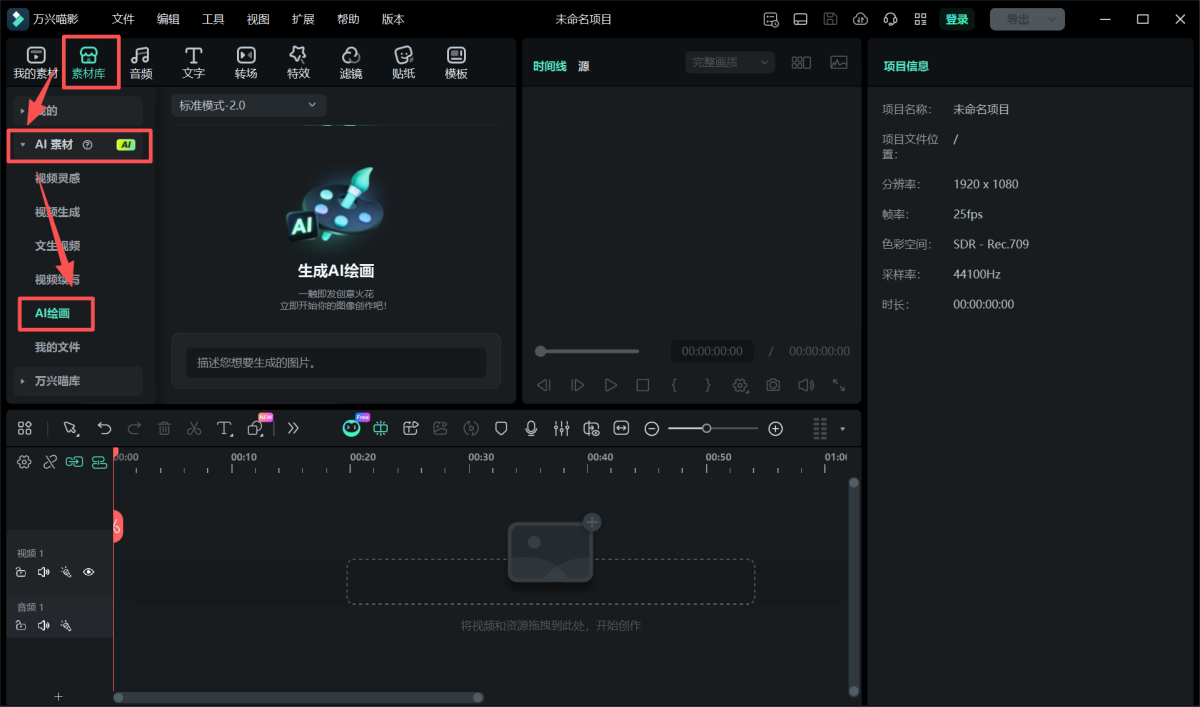Open the 特效 effects panel
The width and height of the screenshot is (1200, 707).
click(x=298, y=62)
